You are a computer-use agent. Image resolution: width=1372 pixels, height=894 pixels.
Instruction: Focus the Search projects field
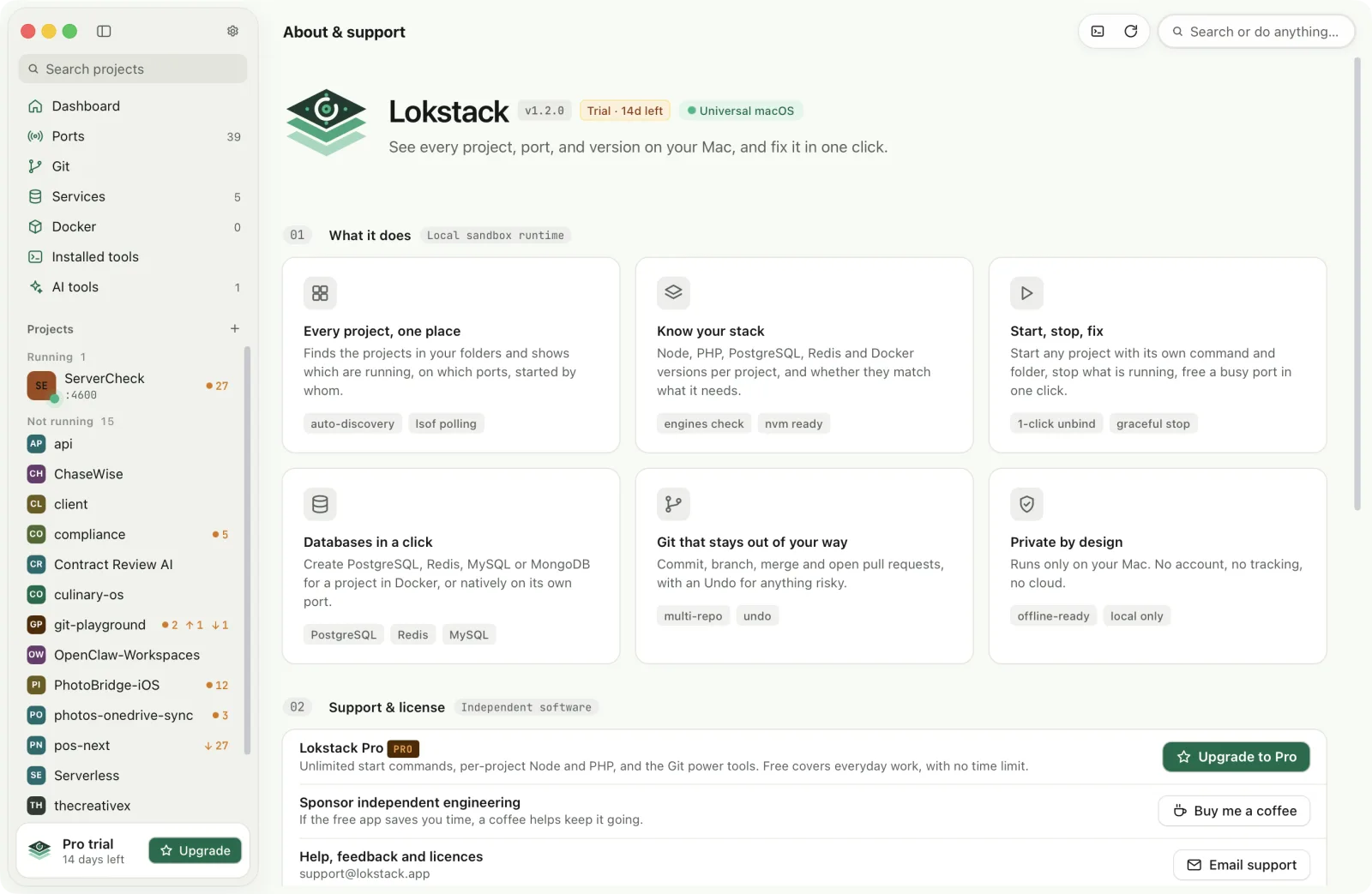tap(133, 69)
